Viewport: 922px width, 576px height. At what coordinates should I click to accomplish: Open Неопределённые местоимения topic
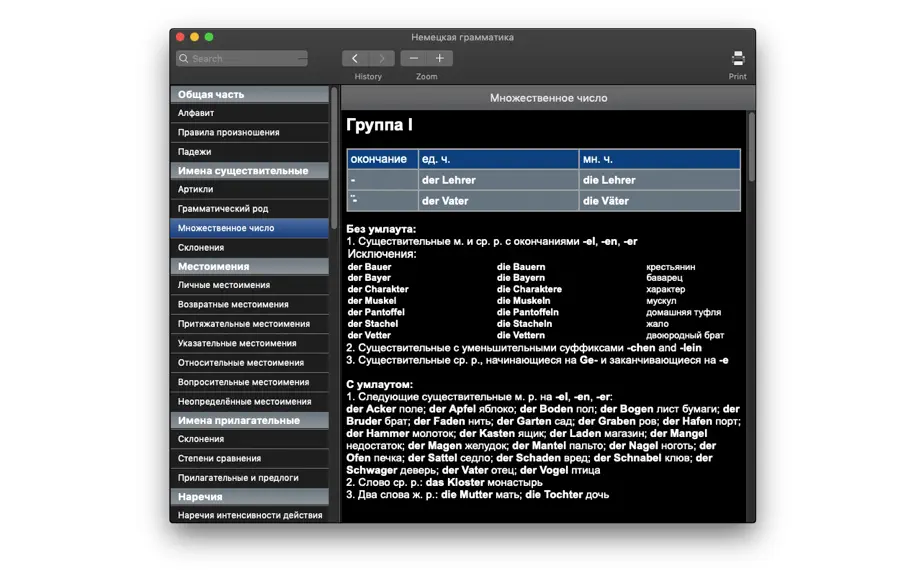coord(249,401)
